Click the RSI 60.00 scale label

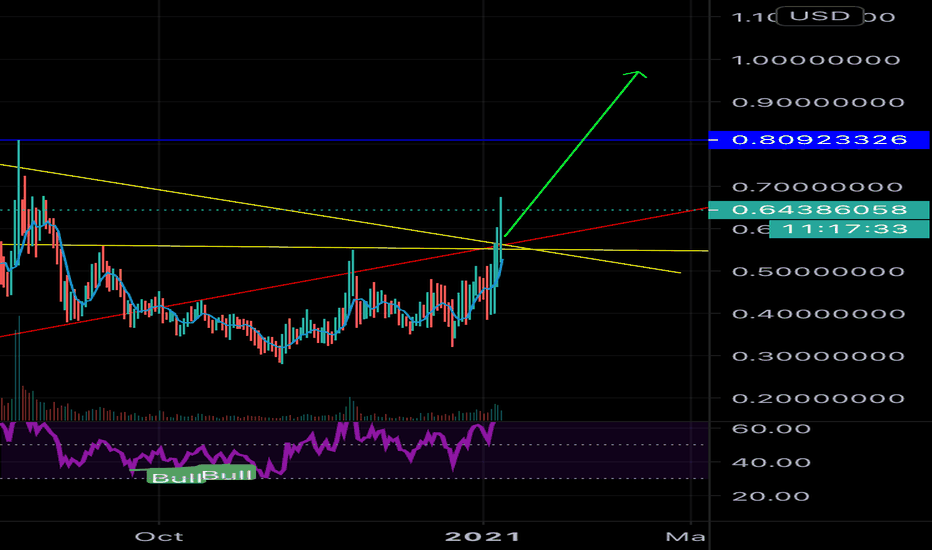point(771,429)
